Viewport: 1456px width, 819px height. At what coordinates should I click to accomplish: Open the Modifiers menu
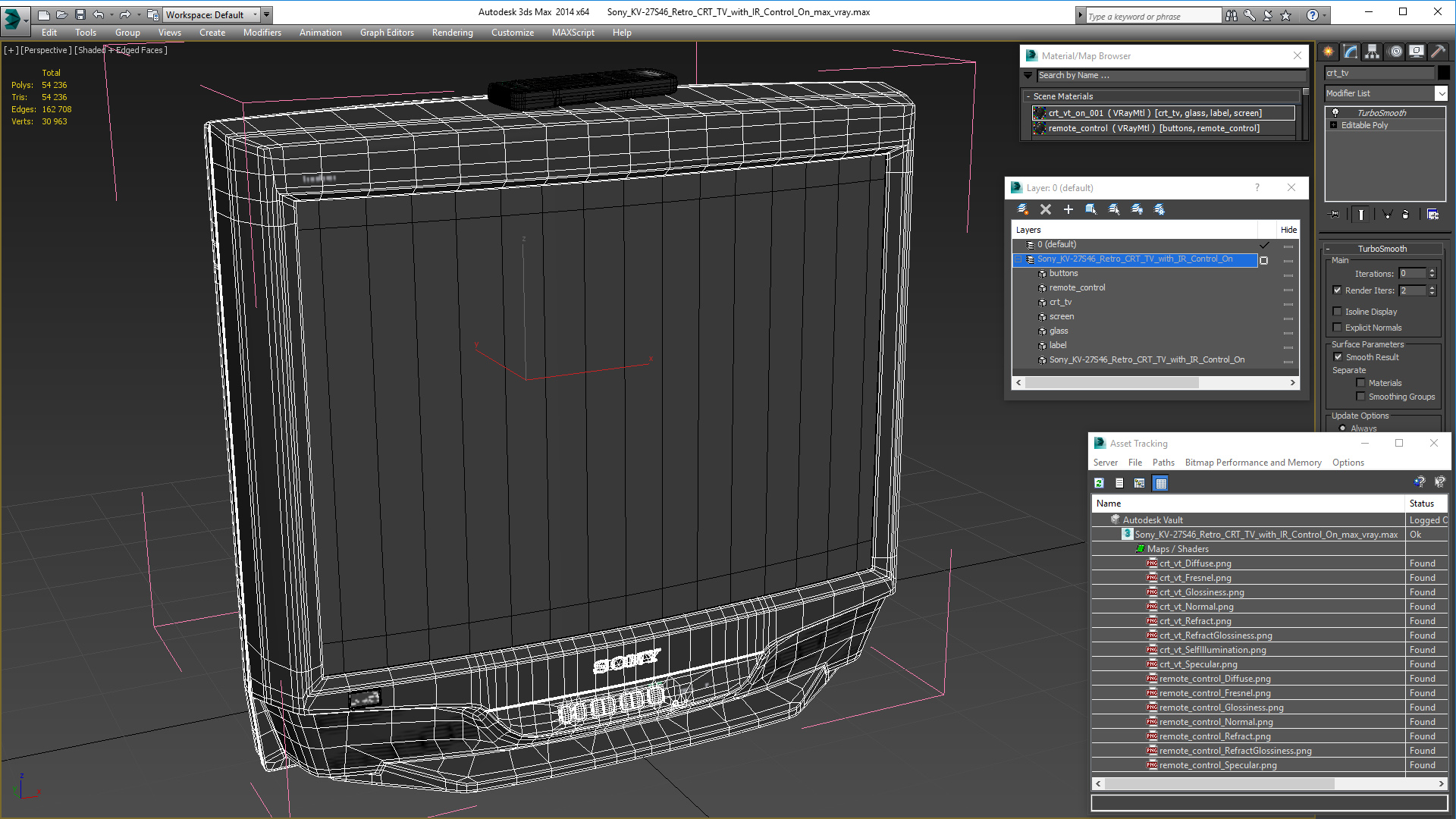pyautogui.click(x=262, y=33)
